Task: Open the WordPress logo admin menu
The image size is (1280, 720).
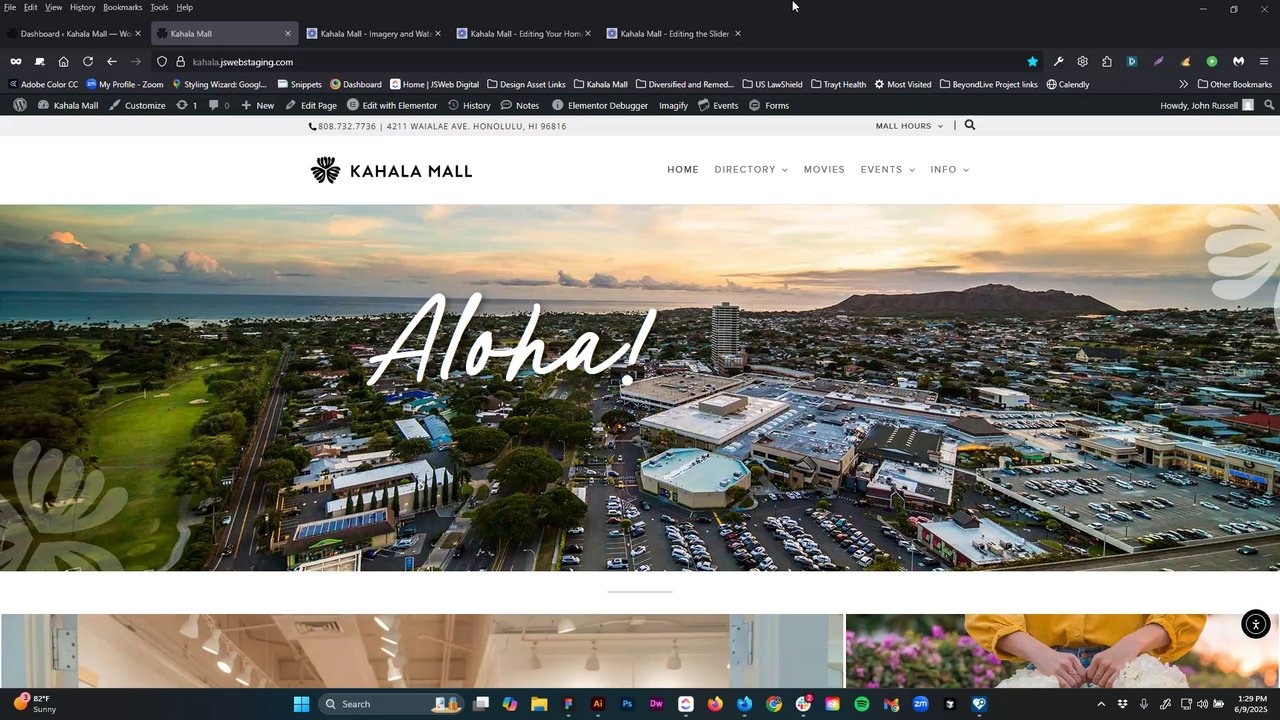Action: click(20, 105)
